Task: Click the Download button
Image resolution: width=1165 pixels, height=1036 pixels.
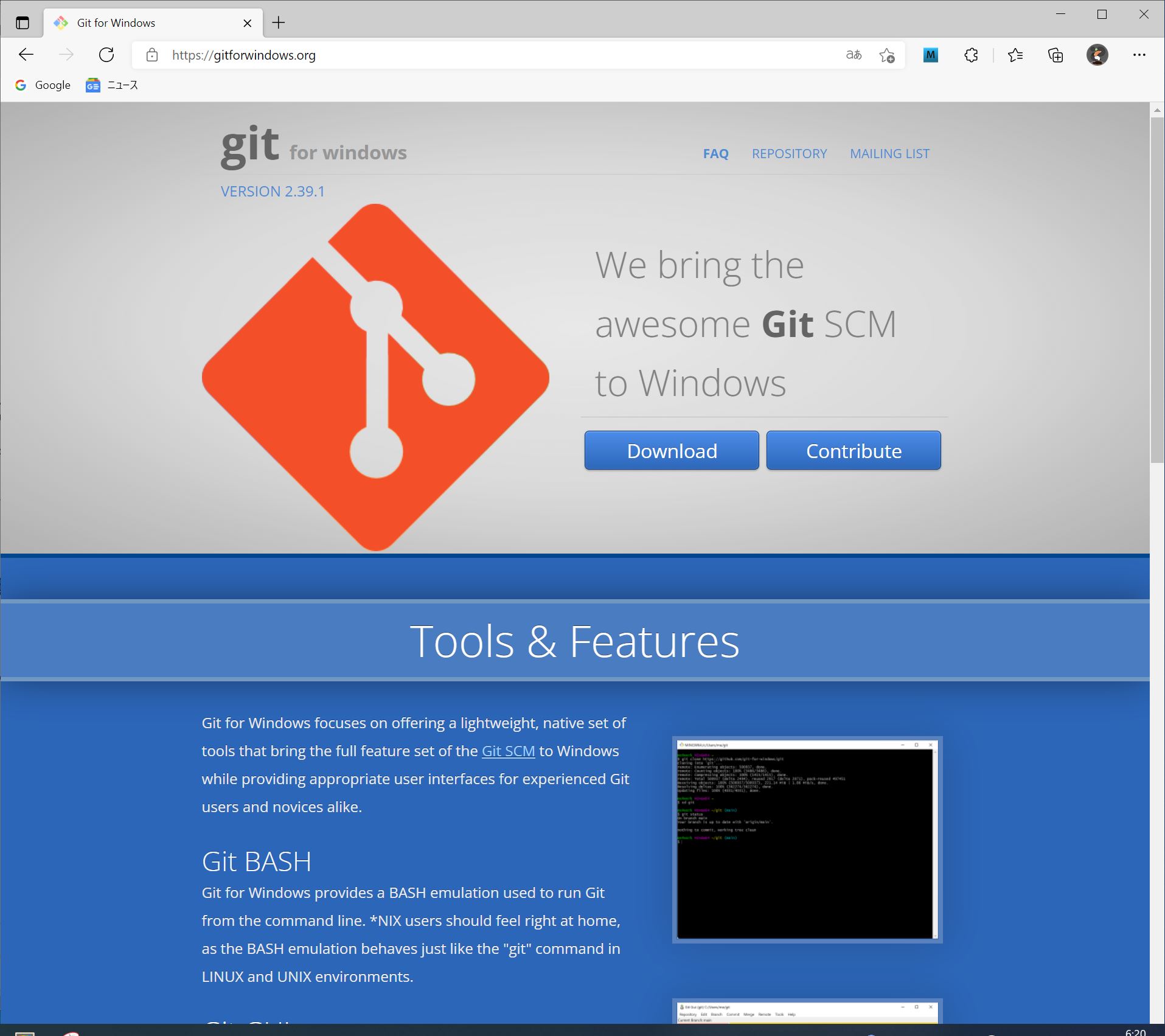Action: tap(671, 450)
